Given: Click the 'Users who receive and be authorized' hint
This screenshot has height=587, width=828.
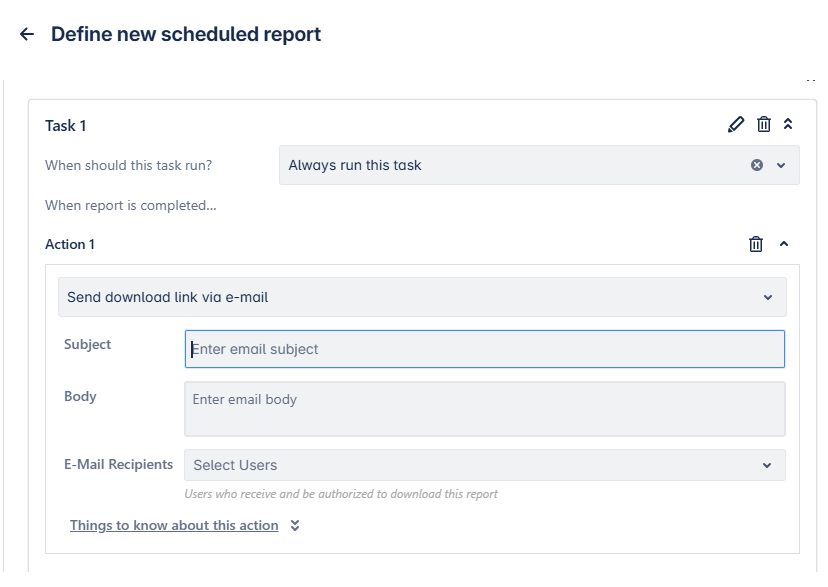Looking at the screenshot, I should pos(341,494).
